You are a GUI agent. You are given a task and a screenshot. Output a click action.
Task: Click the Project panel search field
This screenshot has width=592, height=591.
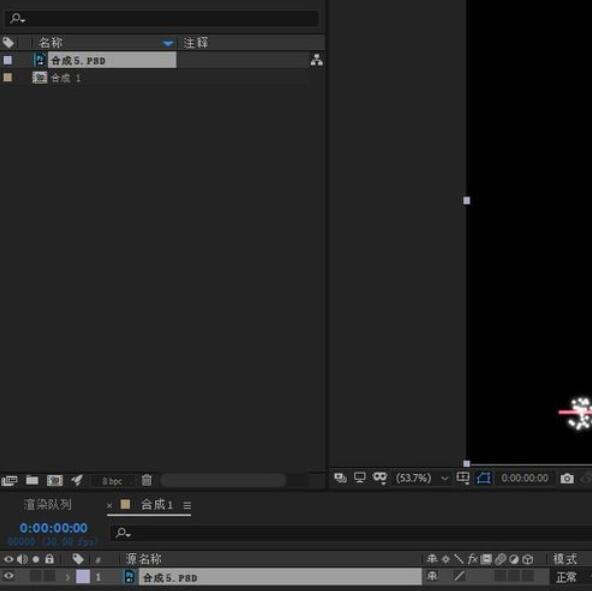pos(162,18)
